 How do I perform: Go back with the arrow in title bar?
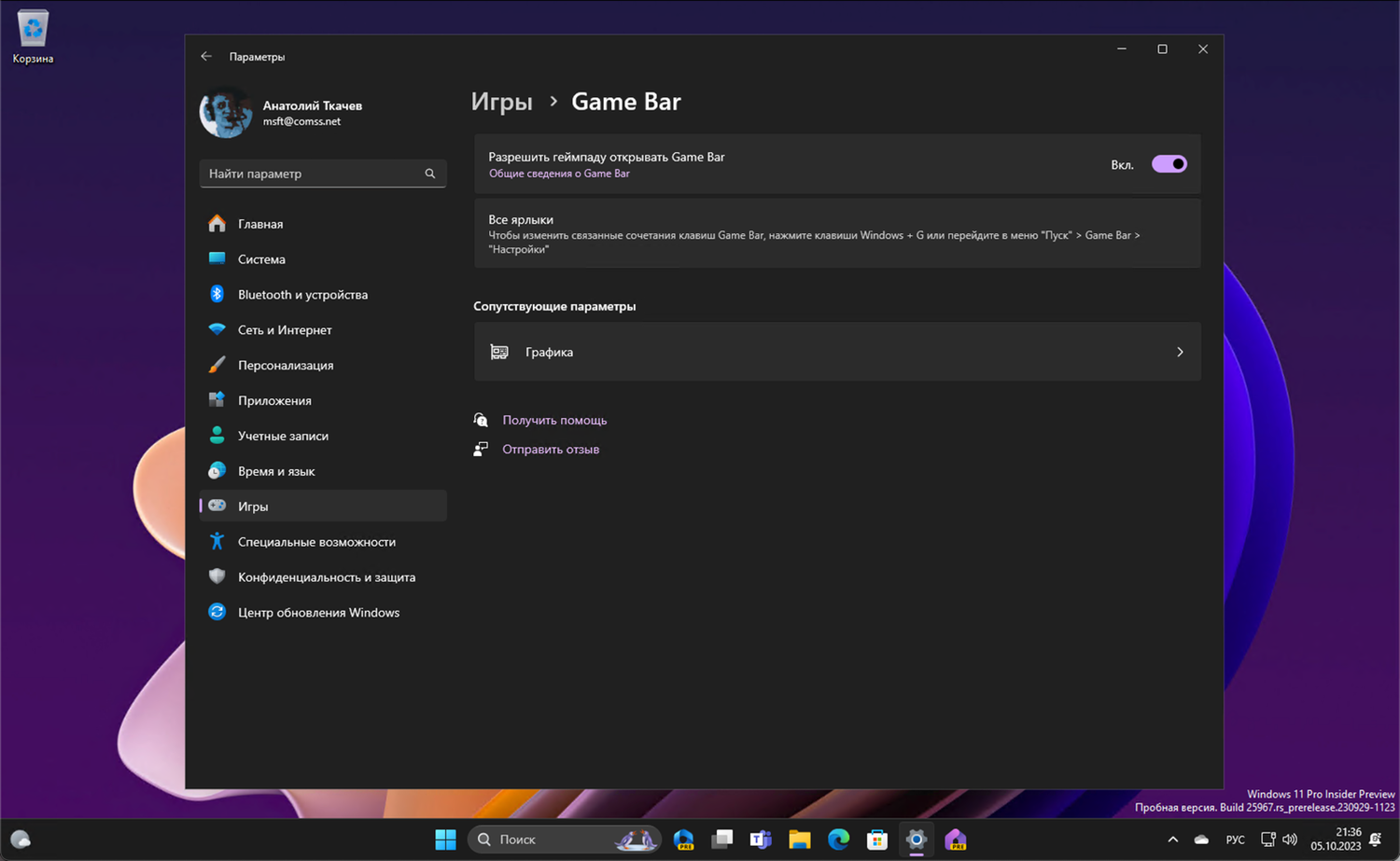(206, 57)
